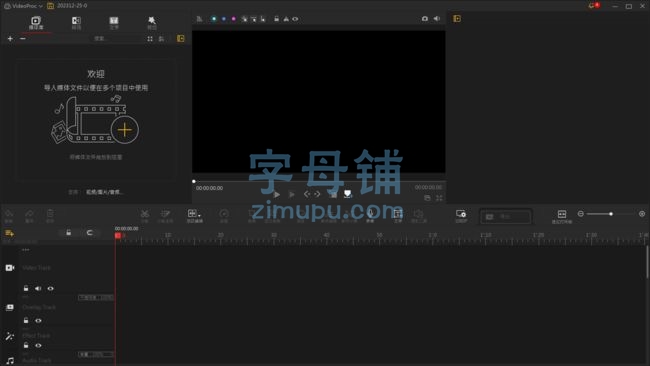Click the plus icon to add media

pyautogui.click(x=10, y=39)
